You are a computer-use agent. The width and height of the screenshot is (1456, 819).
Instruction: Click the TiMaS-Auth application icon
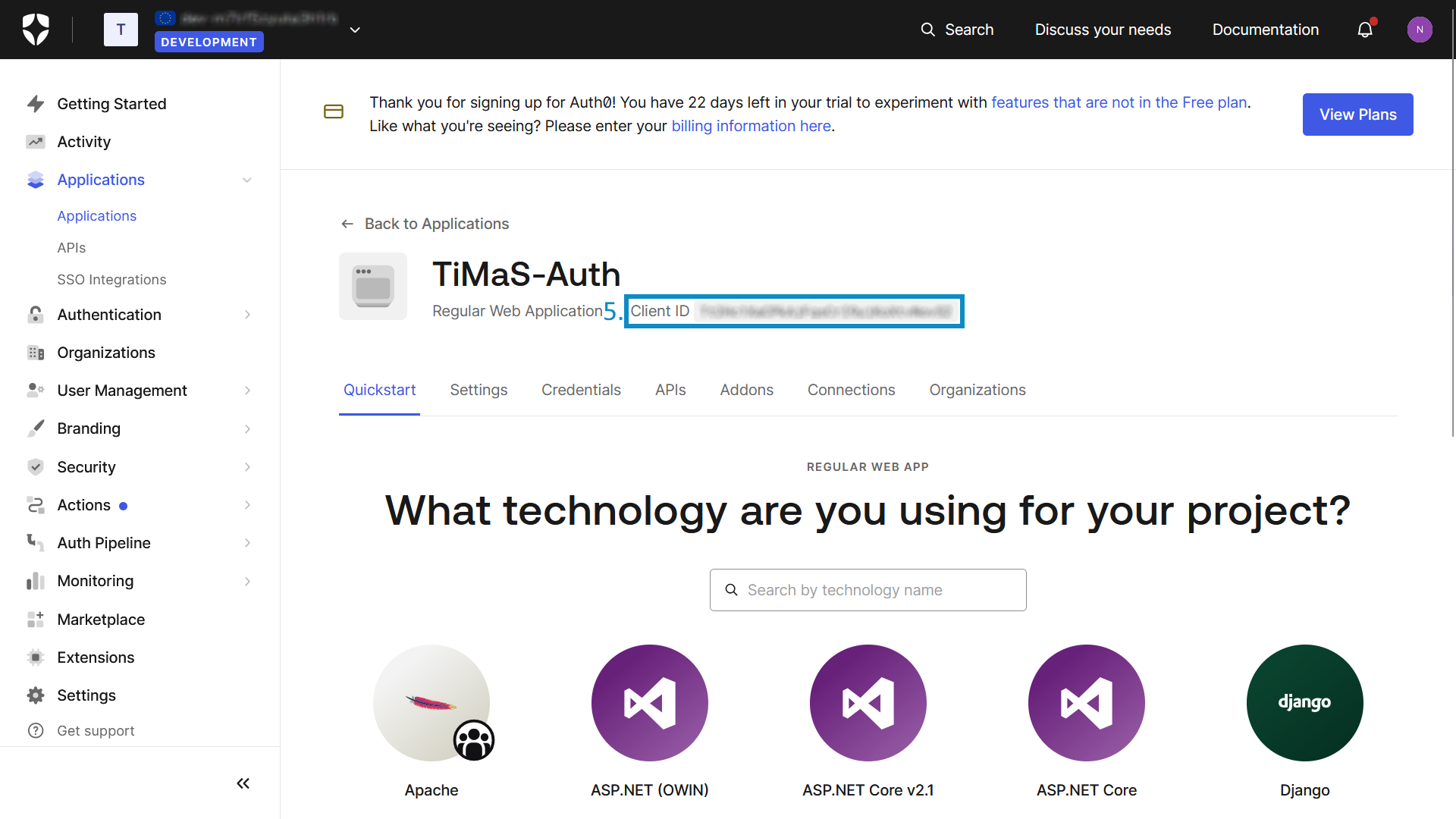[x=373, y=287]
